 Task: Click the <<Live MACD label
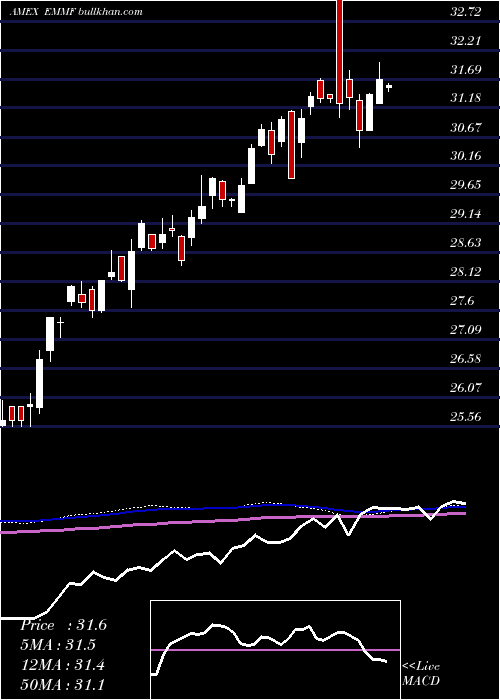pos(421,674)
